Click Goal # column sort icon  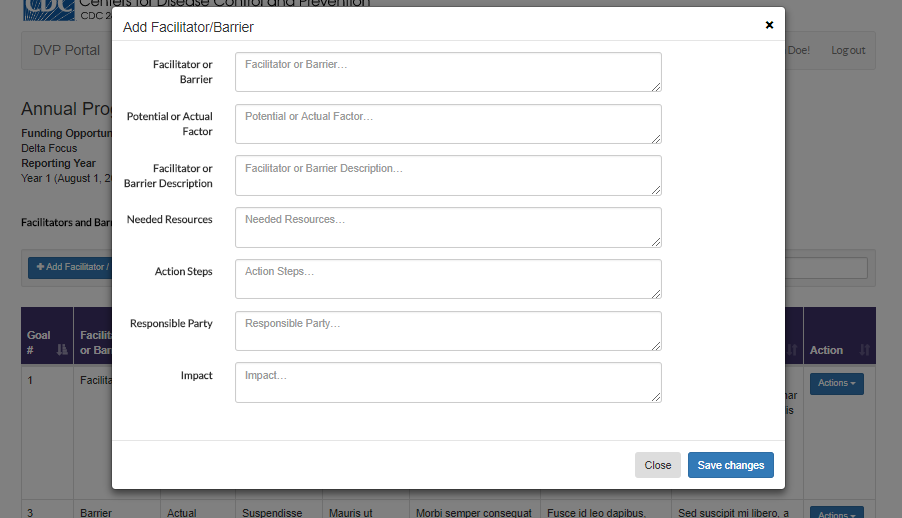click(62, 349)
